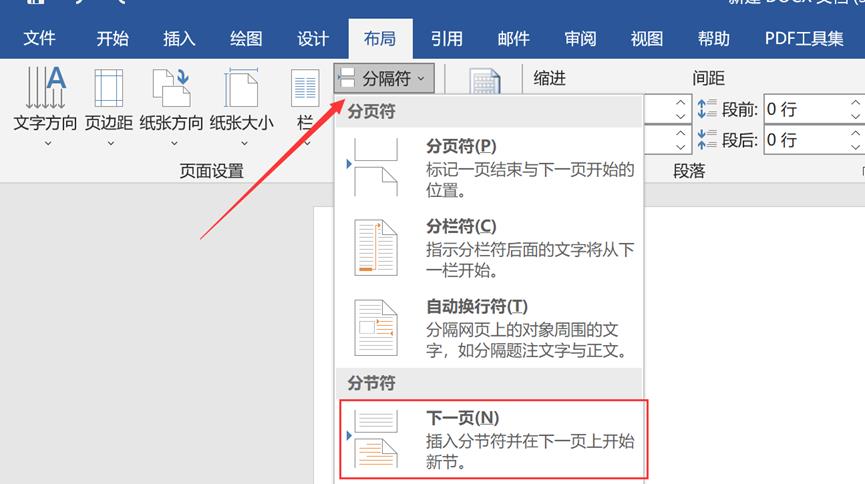Image resolution: width=865 pixels, height=484 pixels.
Task: Expand the arrow under 页边距
Action: [x=108, y=143]
